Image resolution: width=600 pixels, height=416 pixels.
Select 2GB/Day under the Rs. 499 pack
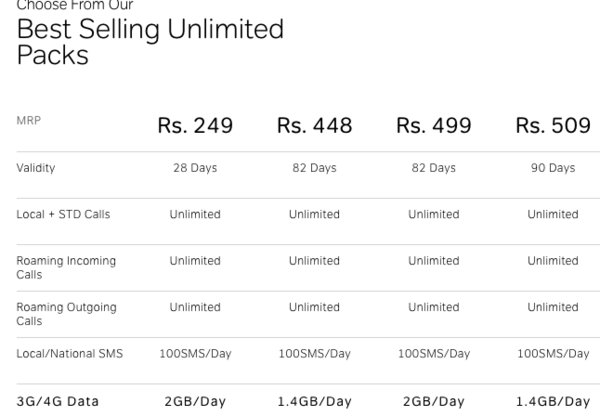coord(433,402)
